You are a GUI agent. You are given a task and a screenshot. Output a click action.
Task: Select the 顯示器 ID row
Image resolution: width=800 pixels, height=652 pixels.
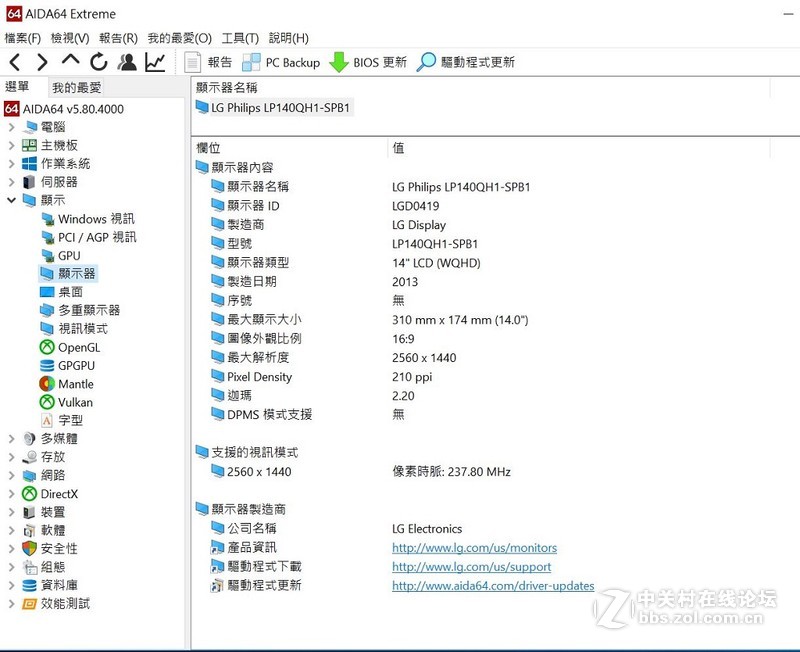pos(253,206)
